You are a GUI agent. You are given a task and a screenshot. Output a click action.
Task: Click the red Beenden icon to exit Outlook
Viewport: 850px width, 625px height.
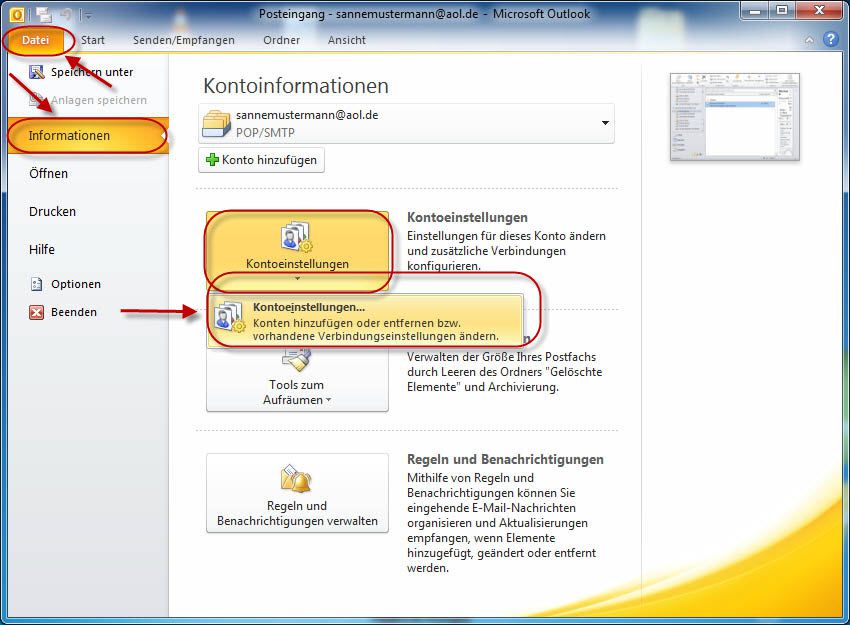tap(35, 312)
